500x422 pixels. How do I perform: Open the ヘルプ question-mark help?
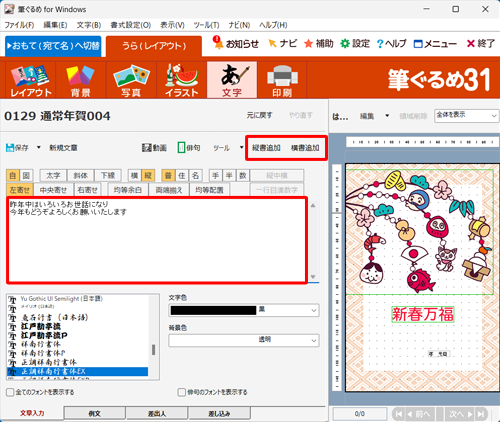pyautogui.click(x=392, y=43)
